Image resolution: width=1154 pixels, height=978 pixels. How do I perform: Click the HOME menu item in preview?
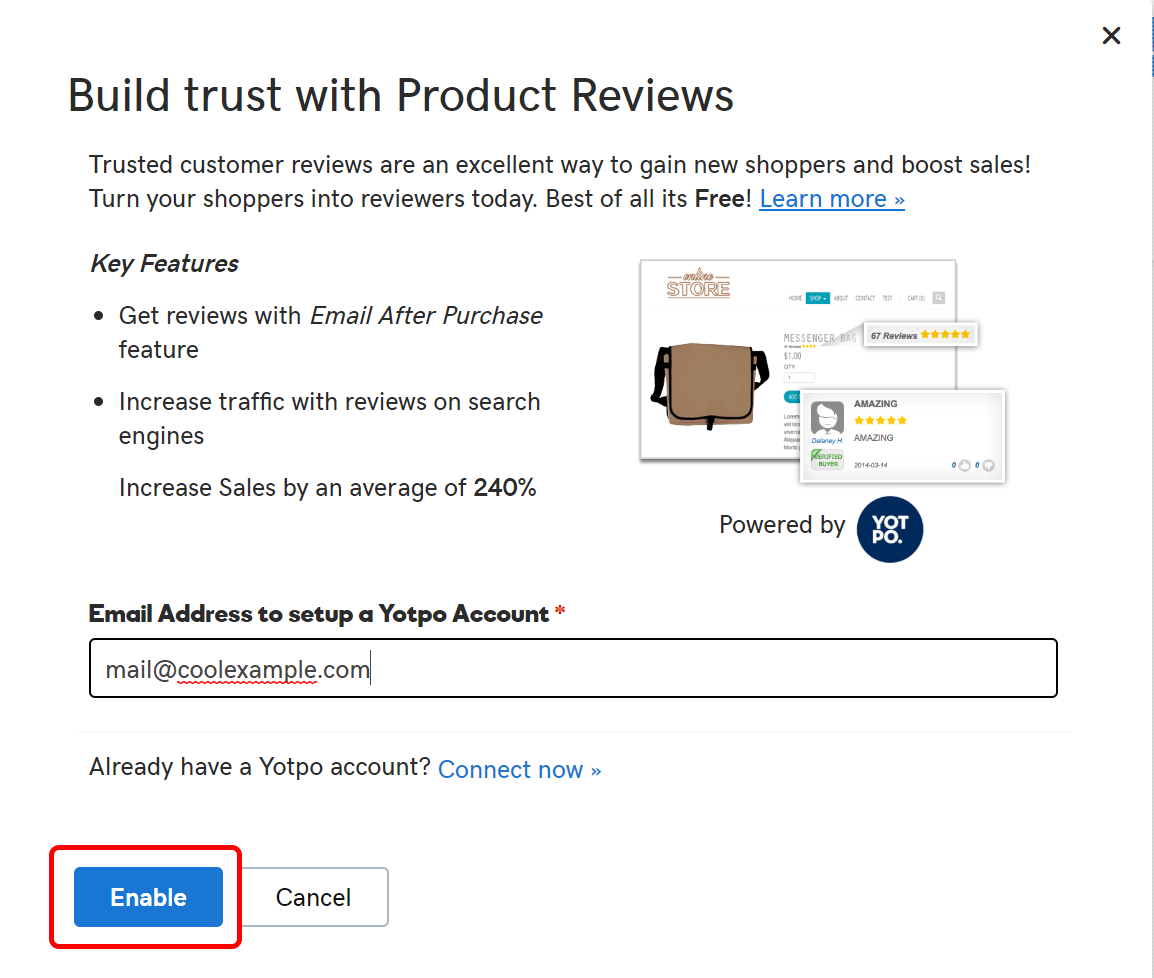pos(795,298)
